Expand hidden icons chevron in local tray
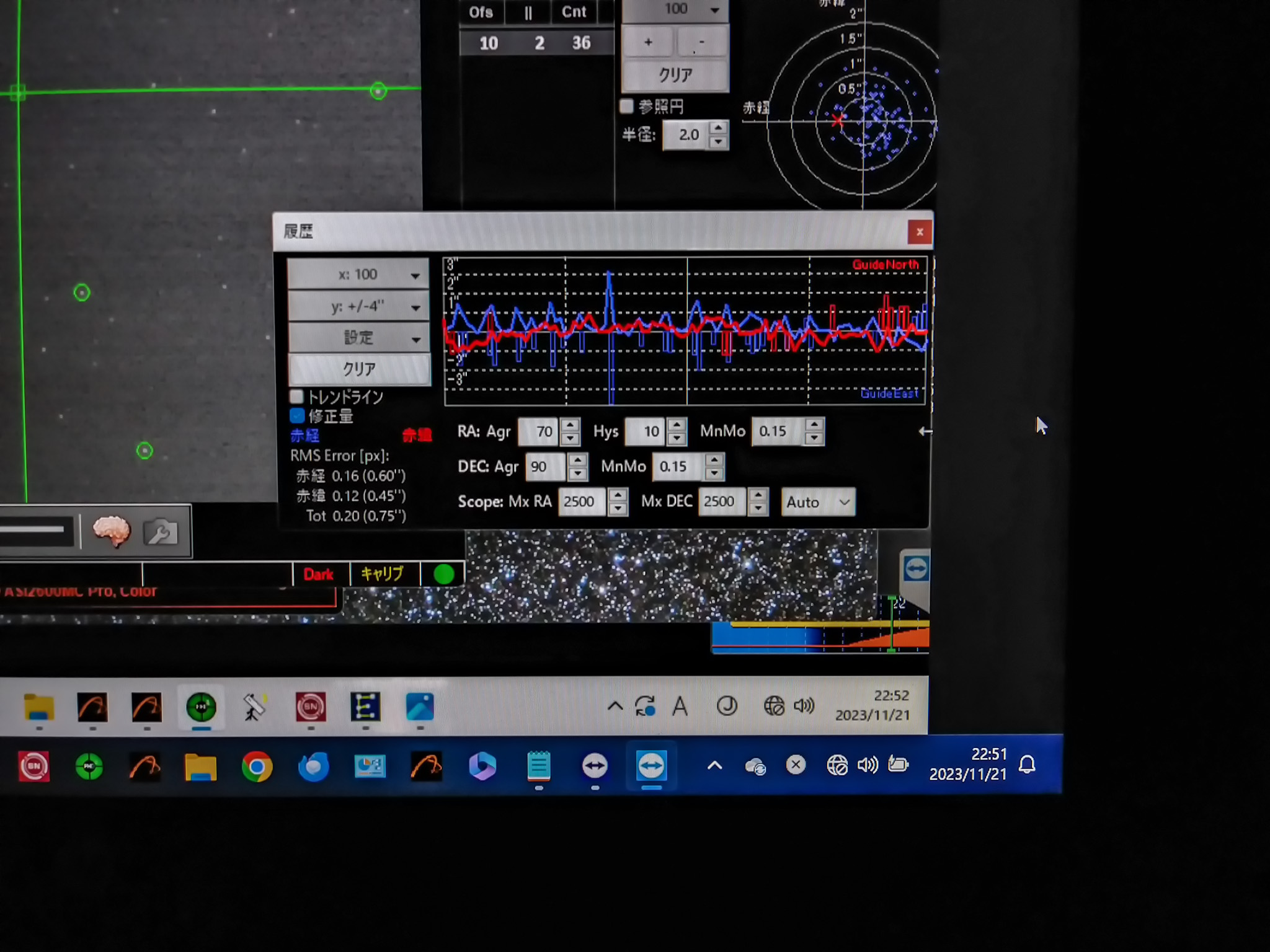 click(714, 766)
